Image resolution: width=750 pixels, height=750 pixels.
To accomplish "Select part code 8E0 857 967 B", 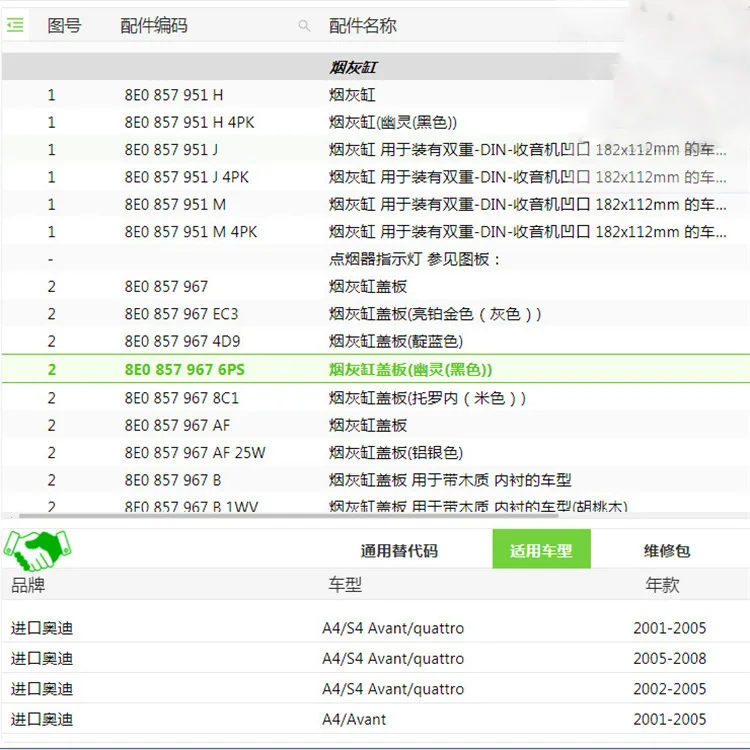I will pyautogui.click(x=173, y=480).
